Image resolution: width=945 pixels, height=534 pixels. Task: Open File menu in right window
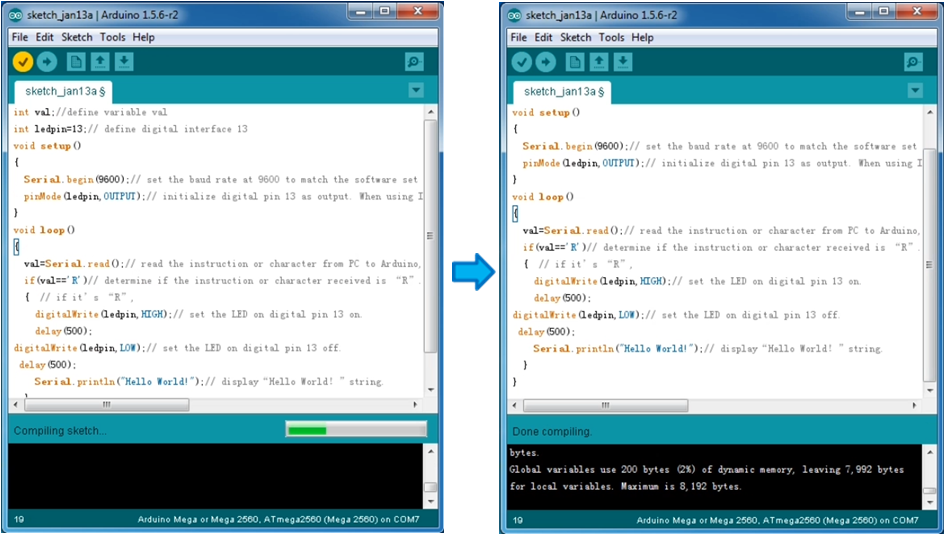pyautogui.click(x=519, y=37)
